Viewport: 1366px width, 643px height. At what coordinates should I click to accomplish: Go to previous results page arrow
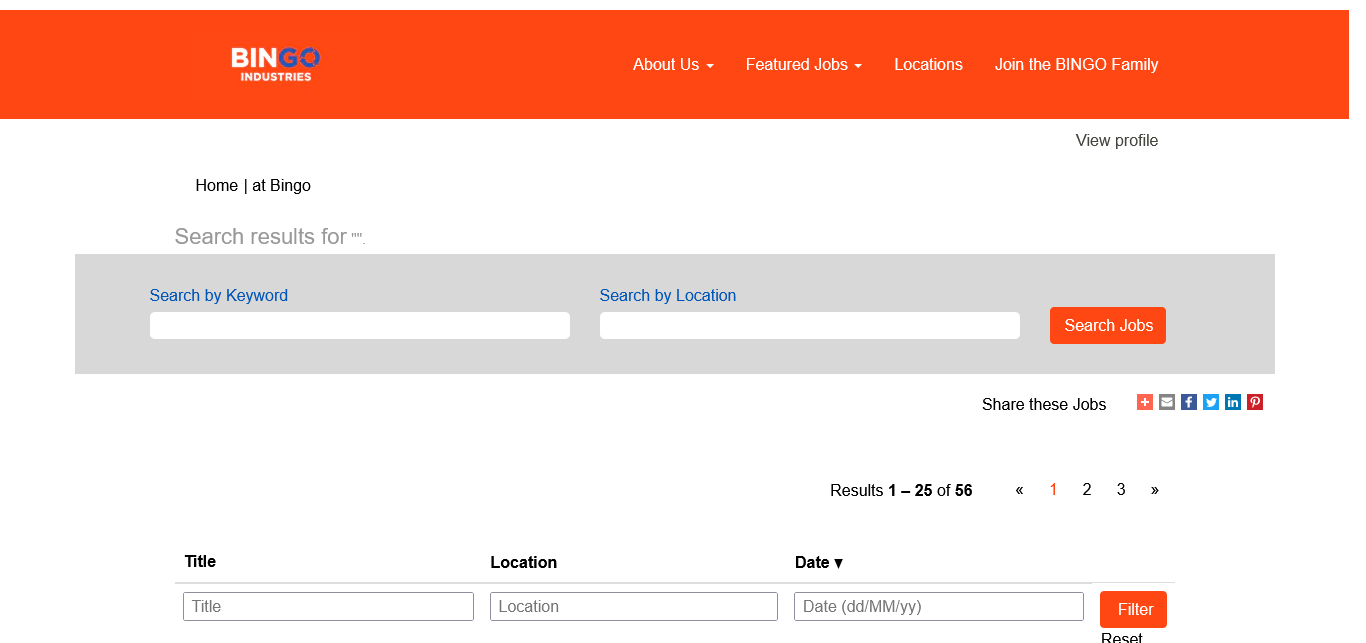1019,490
